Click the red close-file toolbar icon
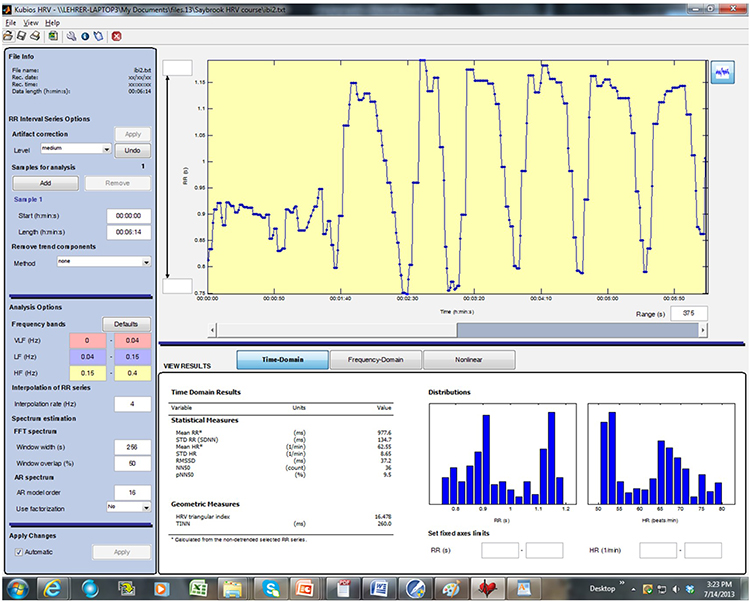 click(117, 35)
